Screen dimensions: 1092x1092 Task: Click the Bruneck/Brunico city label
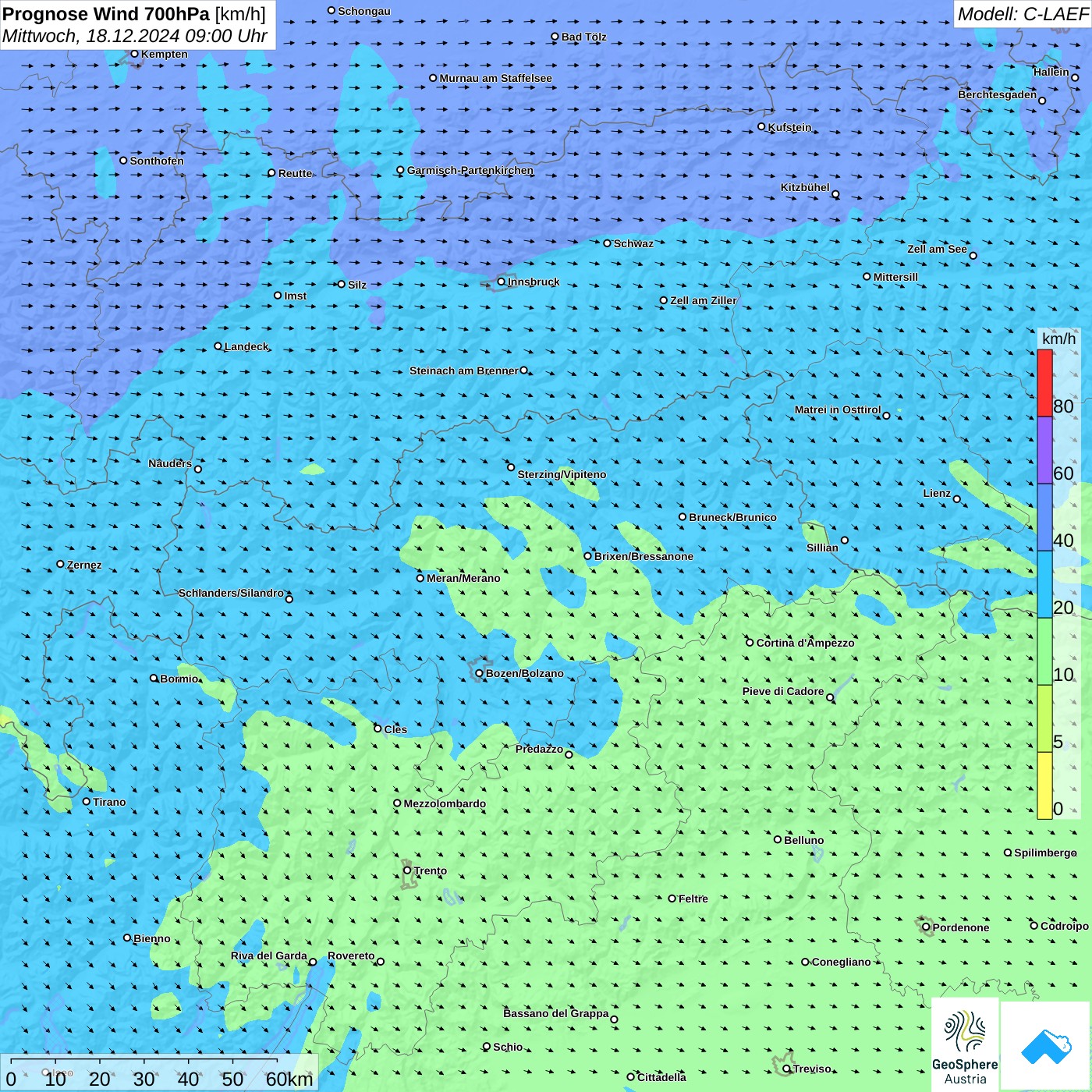pyautogui.click(x=732, y=517)
